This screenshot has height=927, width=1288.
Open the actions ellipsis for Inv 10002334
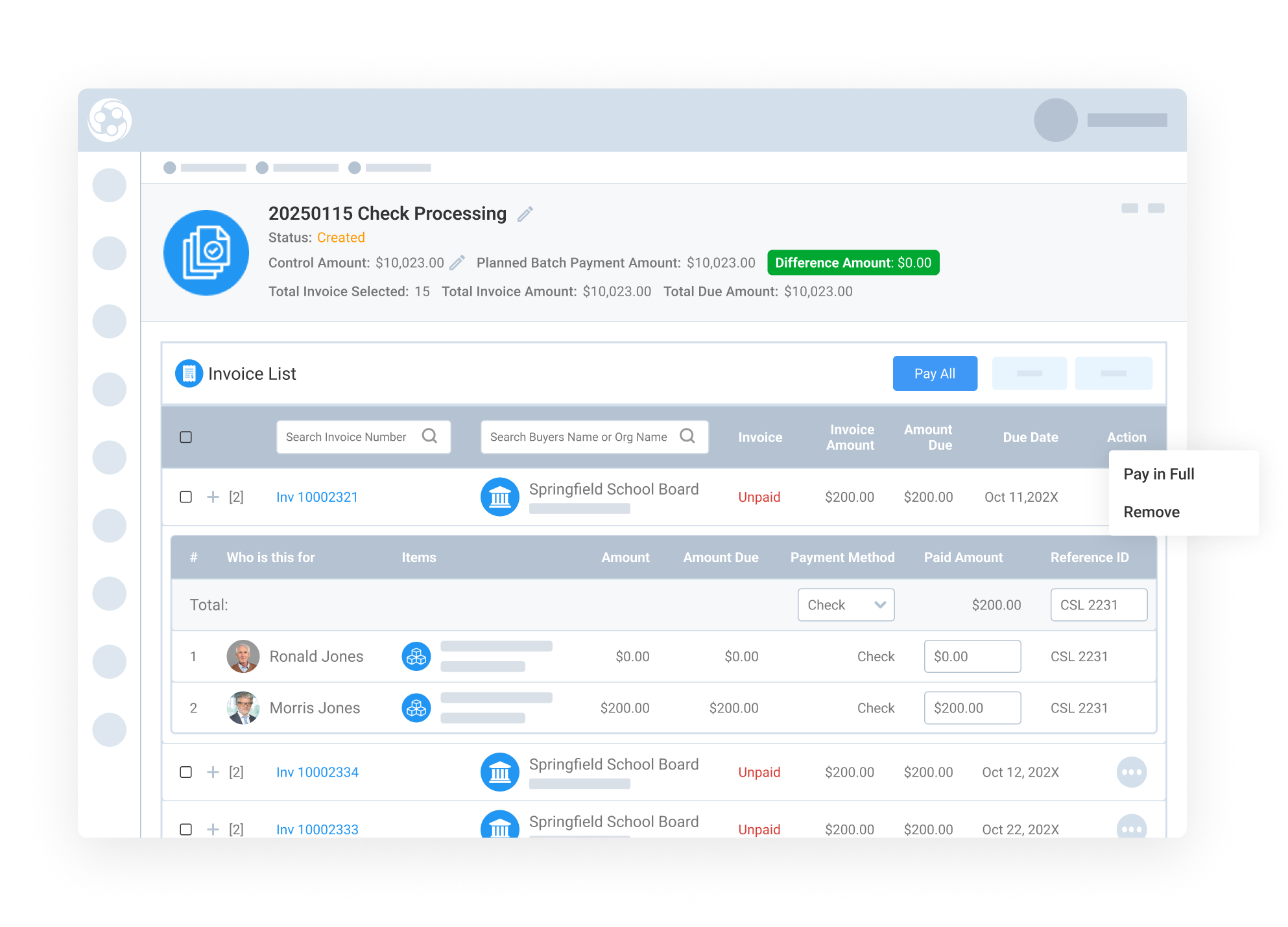tap(1132, 772)
